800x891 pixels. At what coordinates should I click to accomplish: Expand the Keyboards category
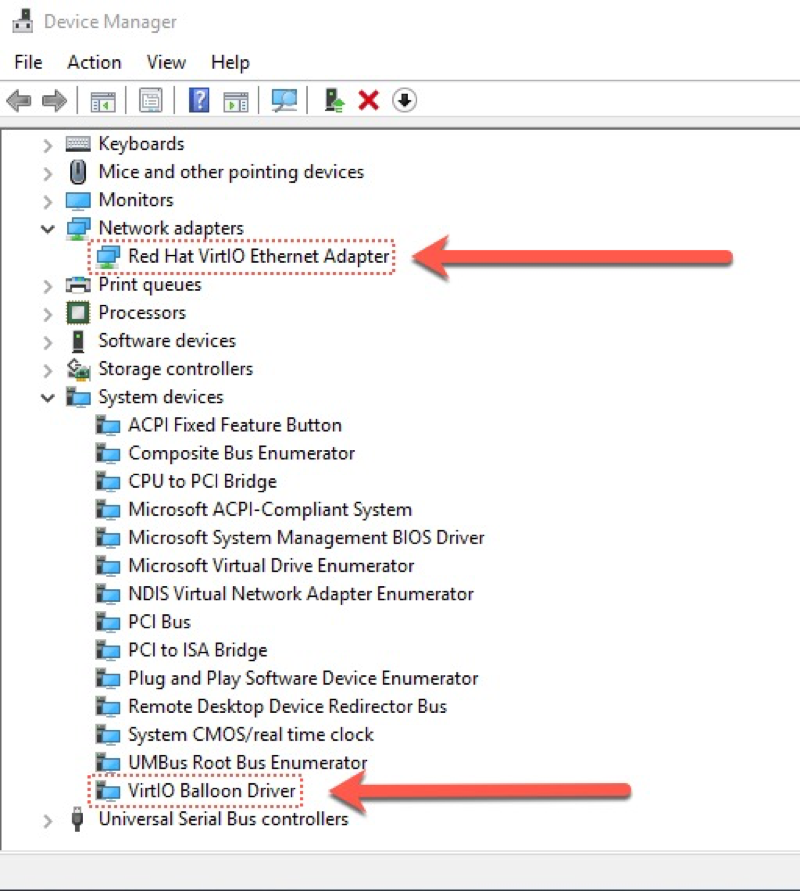pos(48,145)
